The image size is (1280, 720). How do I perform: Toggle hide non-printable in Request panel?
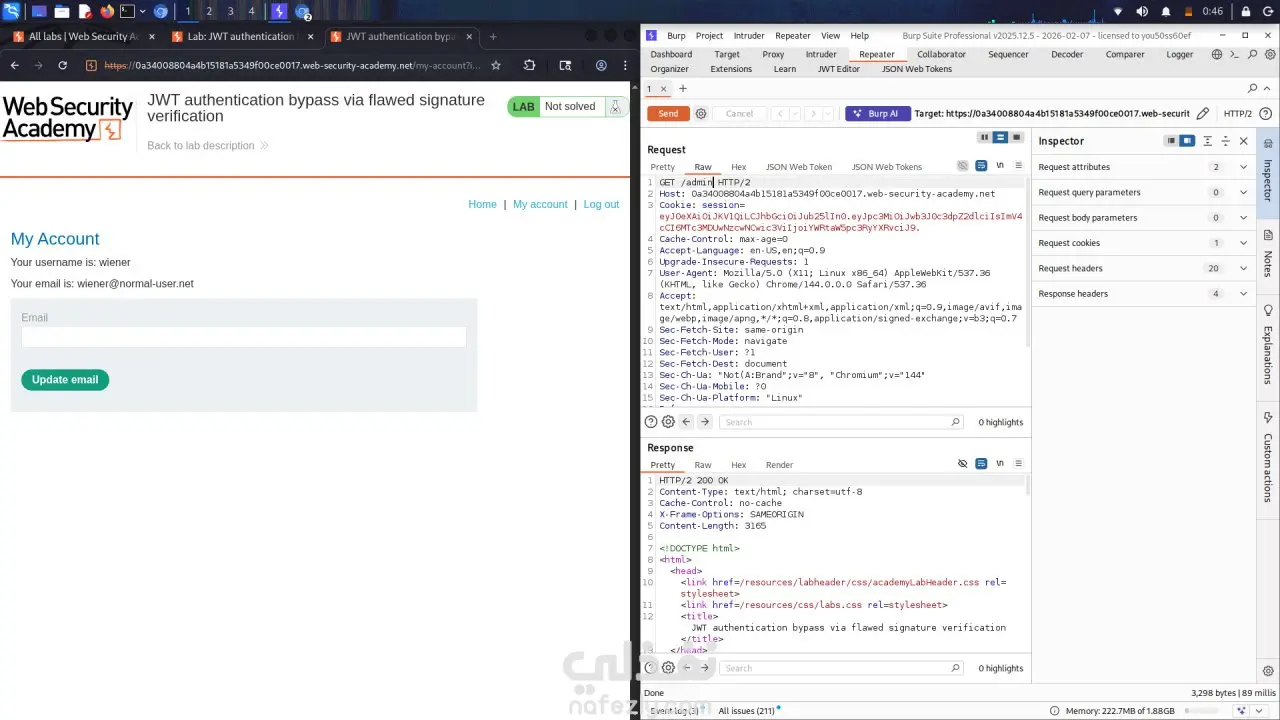click(963, 166)
